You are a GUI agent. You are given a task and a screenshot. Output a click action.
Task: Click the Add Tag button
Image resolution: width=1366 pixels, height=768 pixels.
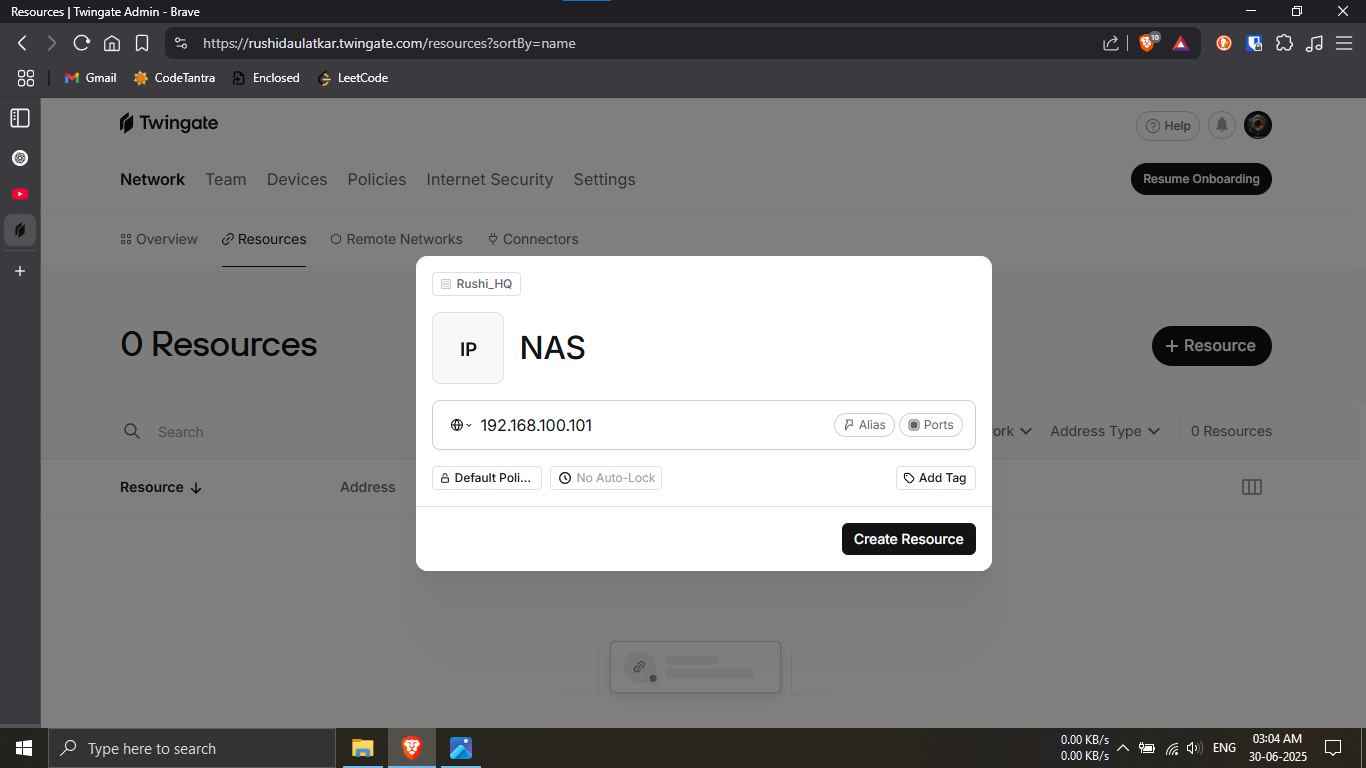tap(935, 478)
